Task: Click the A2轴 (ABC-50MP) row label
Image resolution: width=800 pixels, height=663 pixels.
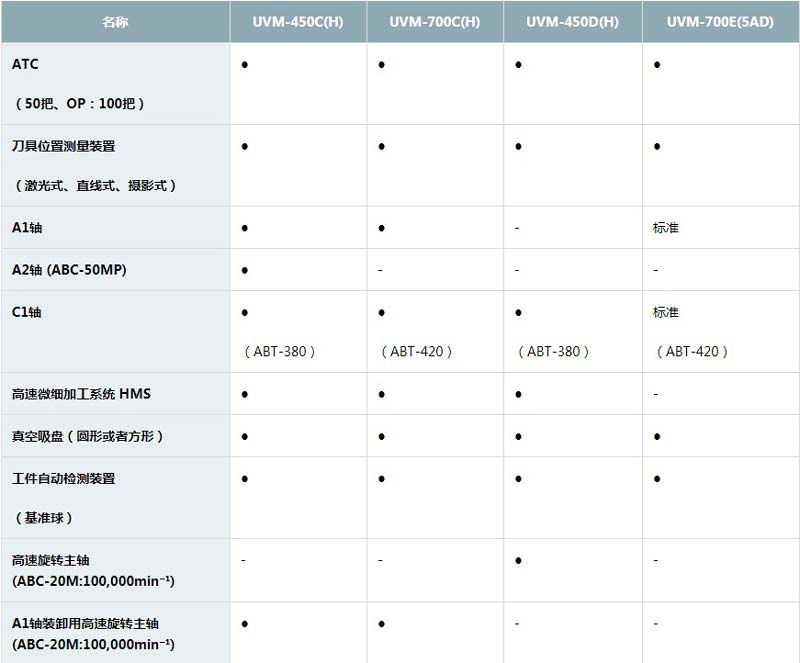Action: click(69, 269)
